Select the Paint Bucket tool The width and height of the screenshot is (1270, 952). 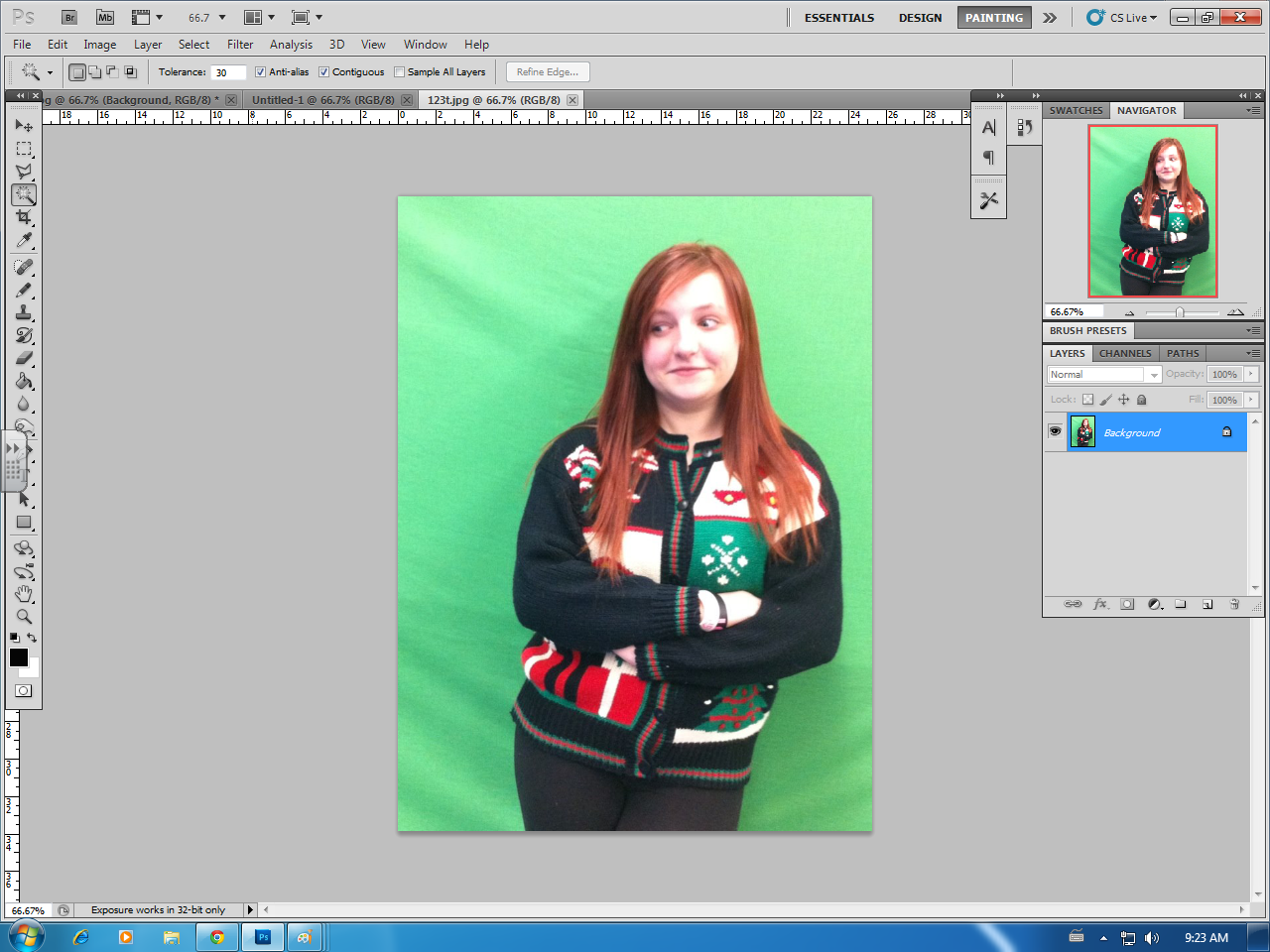[x=24, y=381]
